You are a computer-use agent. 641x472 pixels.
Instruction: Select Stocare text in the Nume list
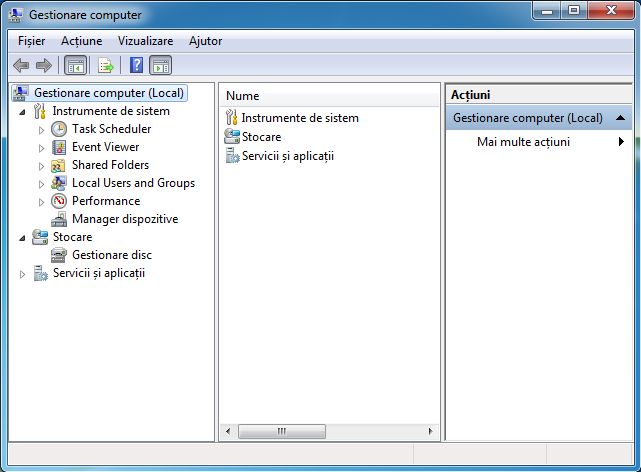(x=261, y=137)
